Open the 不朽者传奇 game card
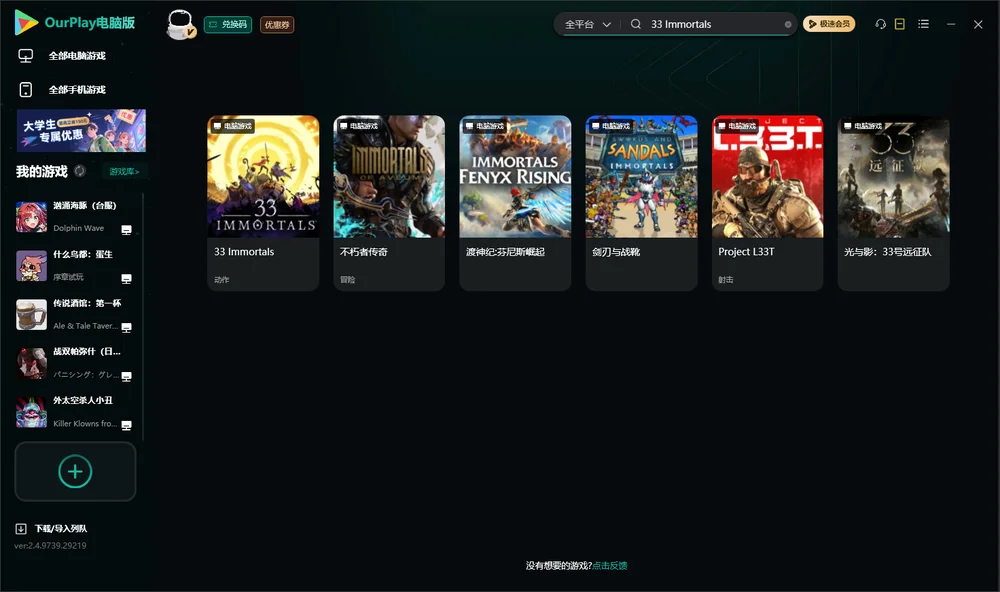 point(389,203)
